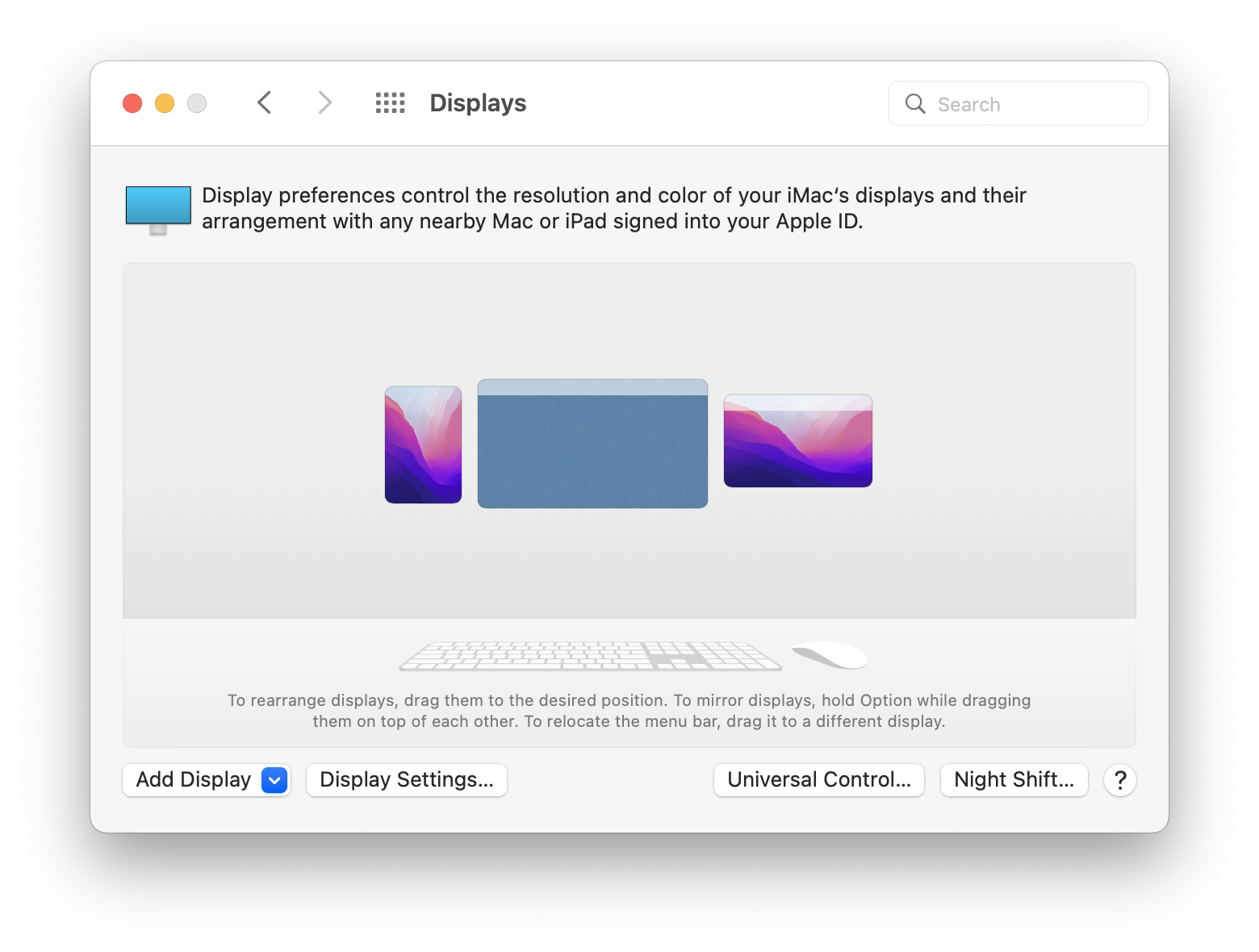Close the Displays window with red button
This screenshot has width=1259, height=952.
point(132,103)
